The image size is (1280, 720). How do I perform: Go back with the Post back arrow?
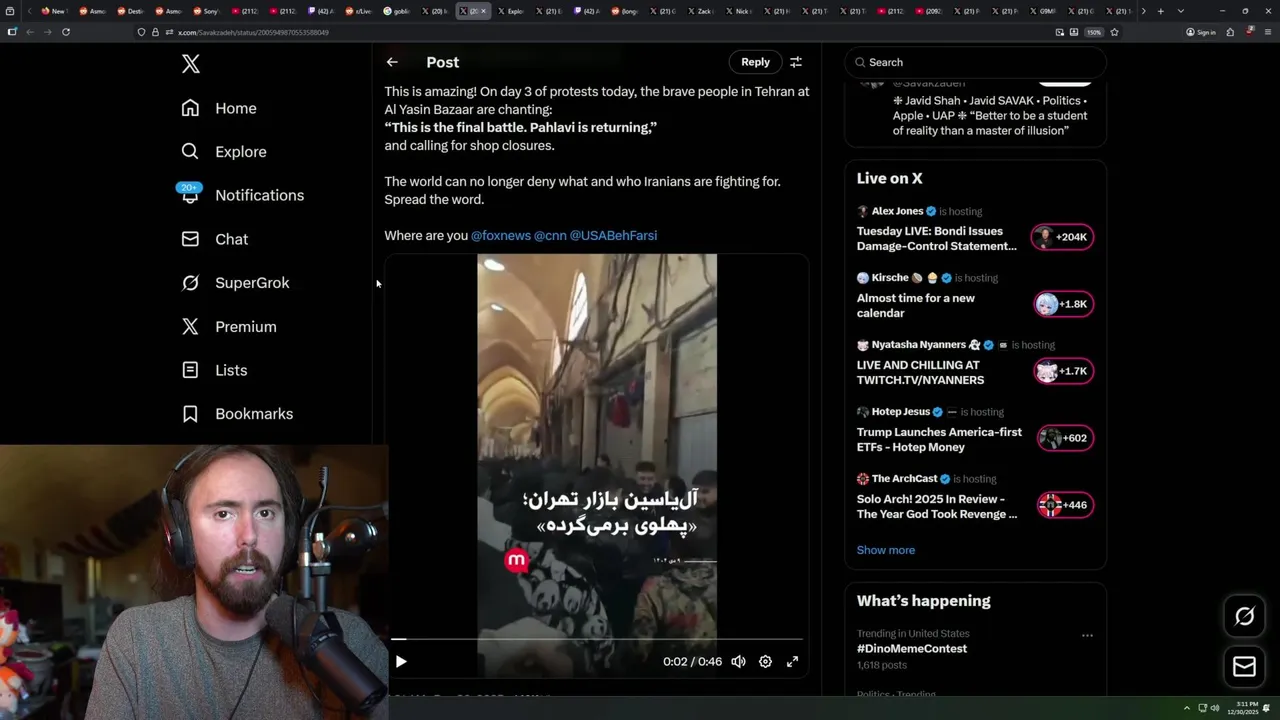click(x=392, y=62)
